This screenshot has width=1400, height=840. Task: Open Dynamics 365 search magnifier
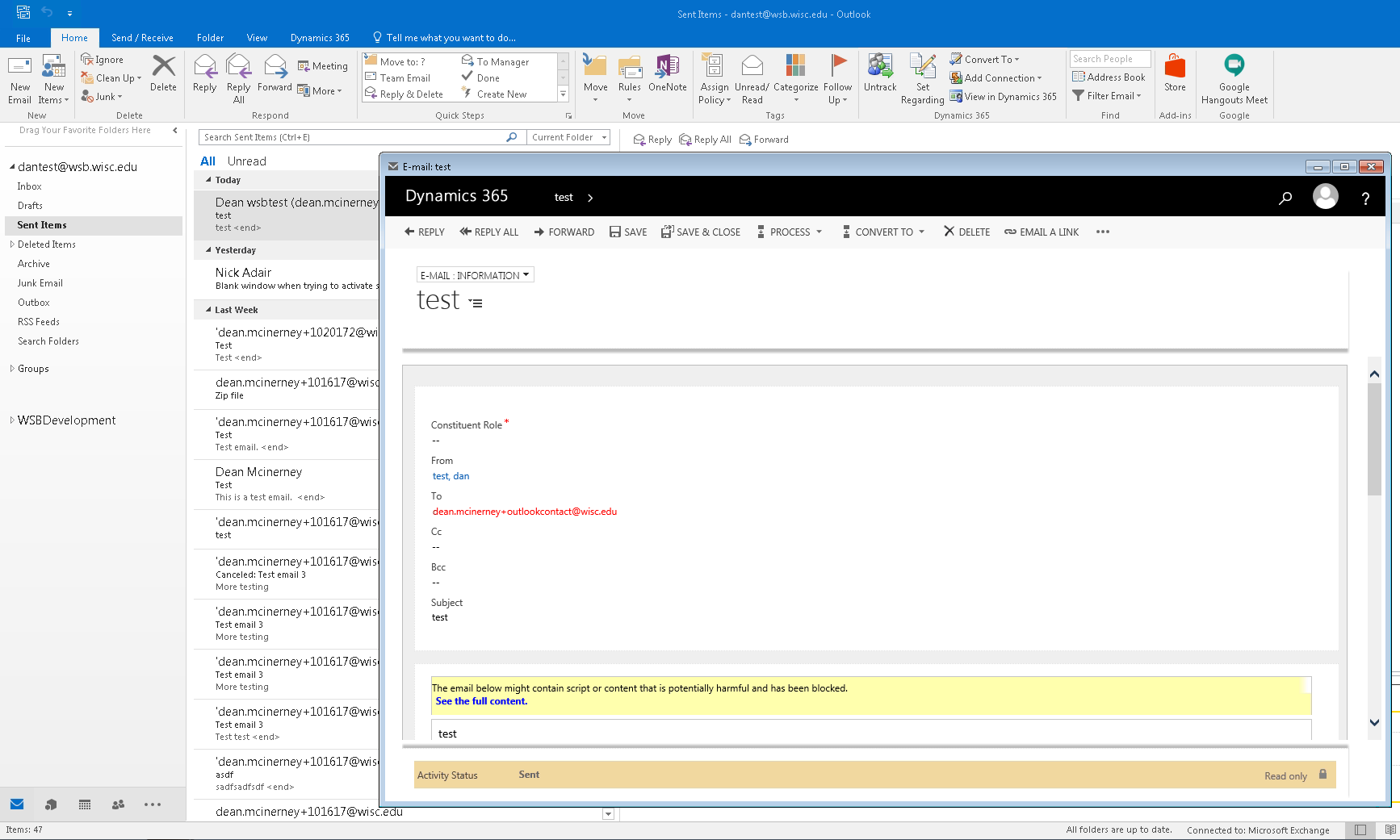point(1285,198)
